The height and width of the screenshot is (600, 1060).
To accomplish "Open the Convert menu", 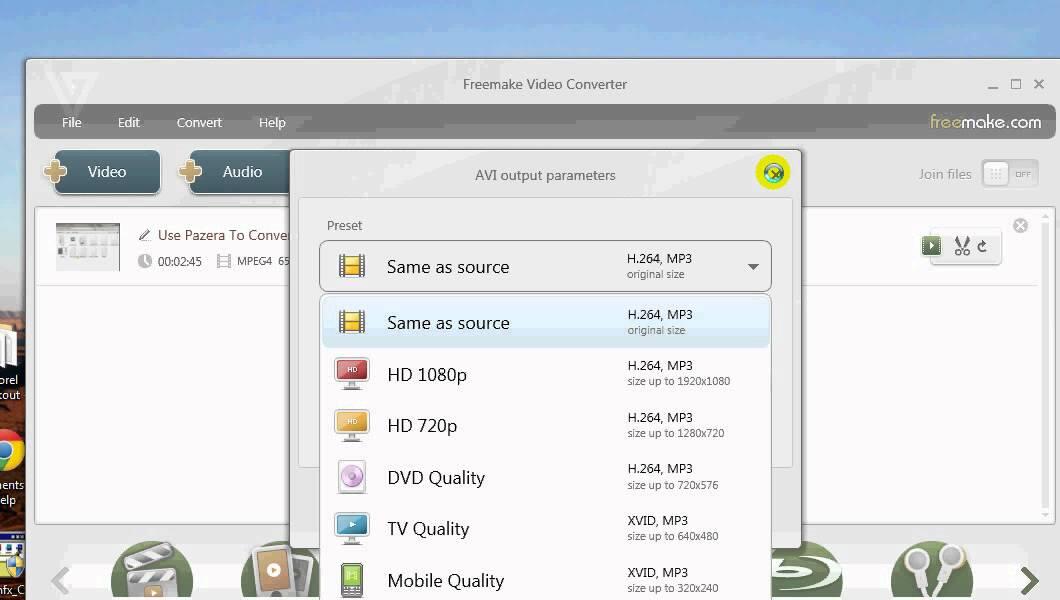I will coord(199,122).
